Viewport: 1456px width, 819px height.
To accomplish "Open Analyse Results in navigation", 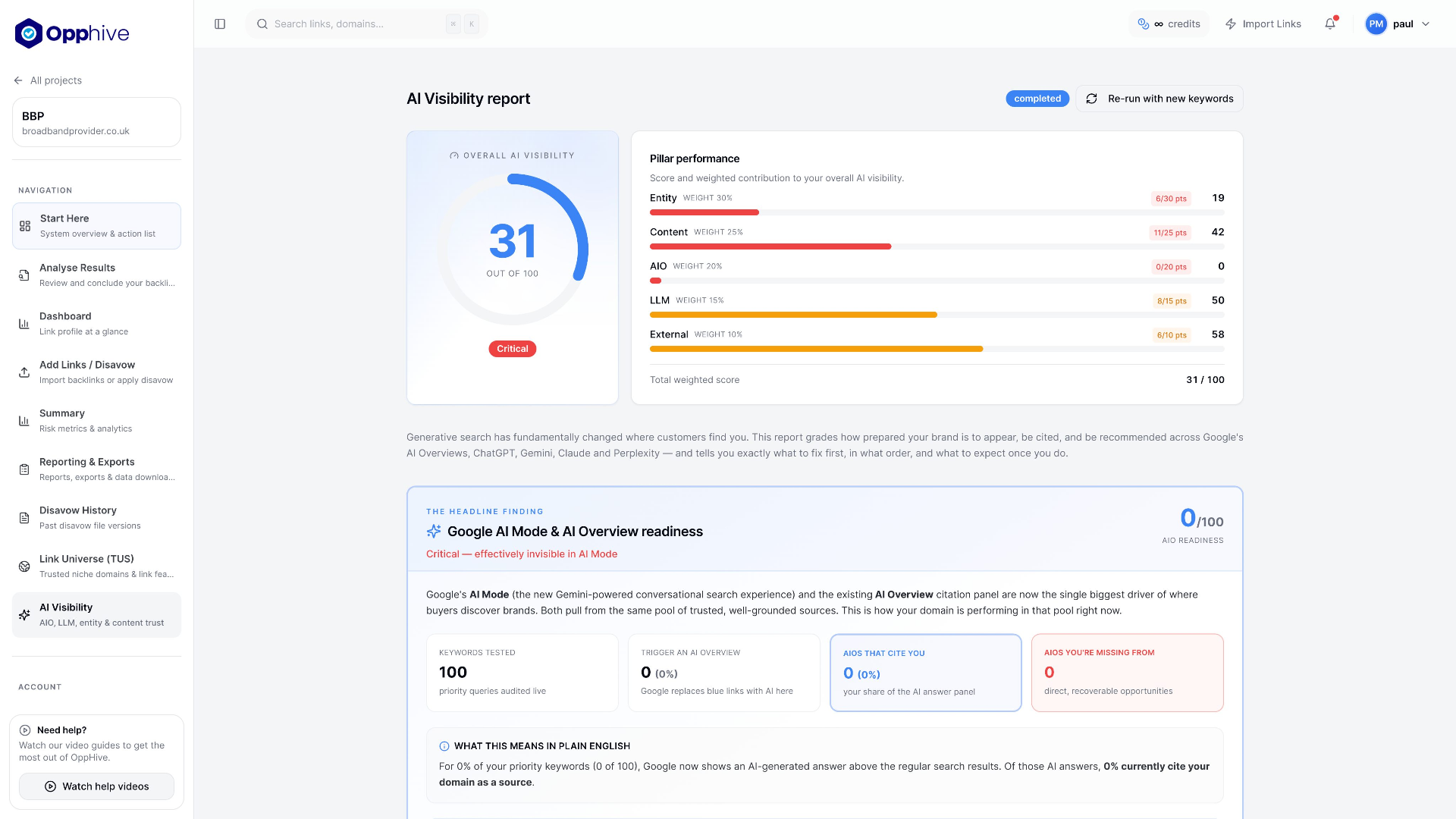I will click(96, 275).
